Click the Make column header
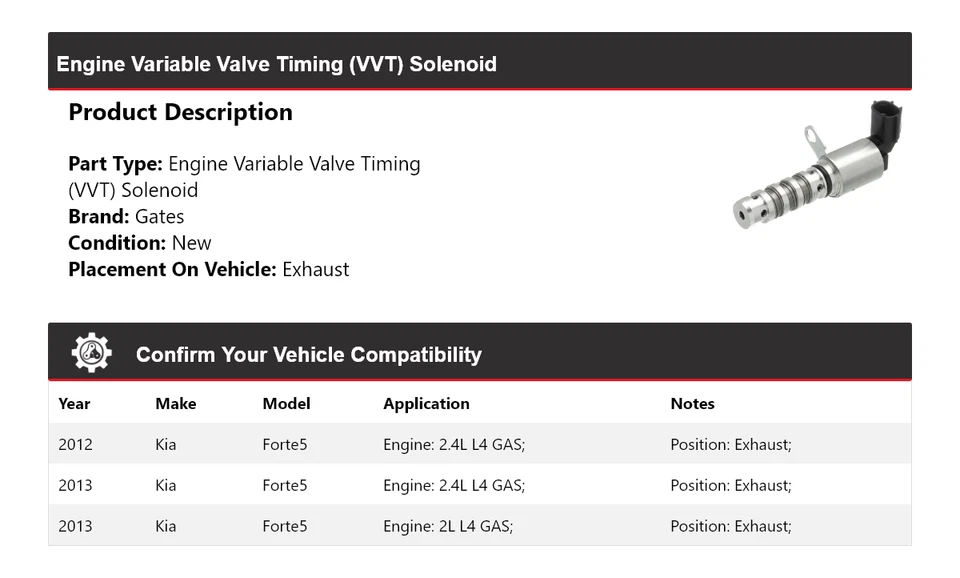This screenshot has width=960, height=578. [x=175, y=404]
